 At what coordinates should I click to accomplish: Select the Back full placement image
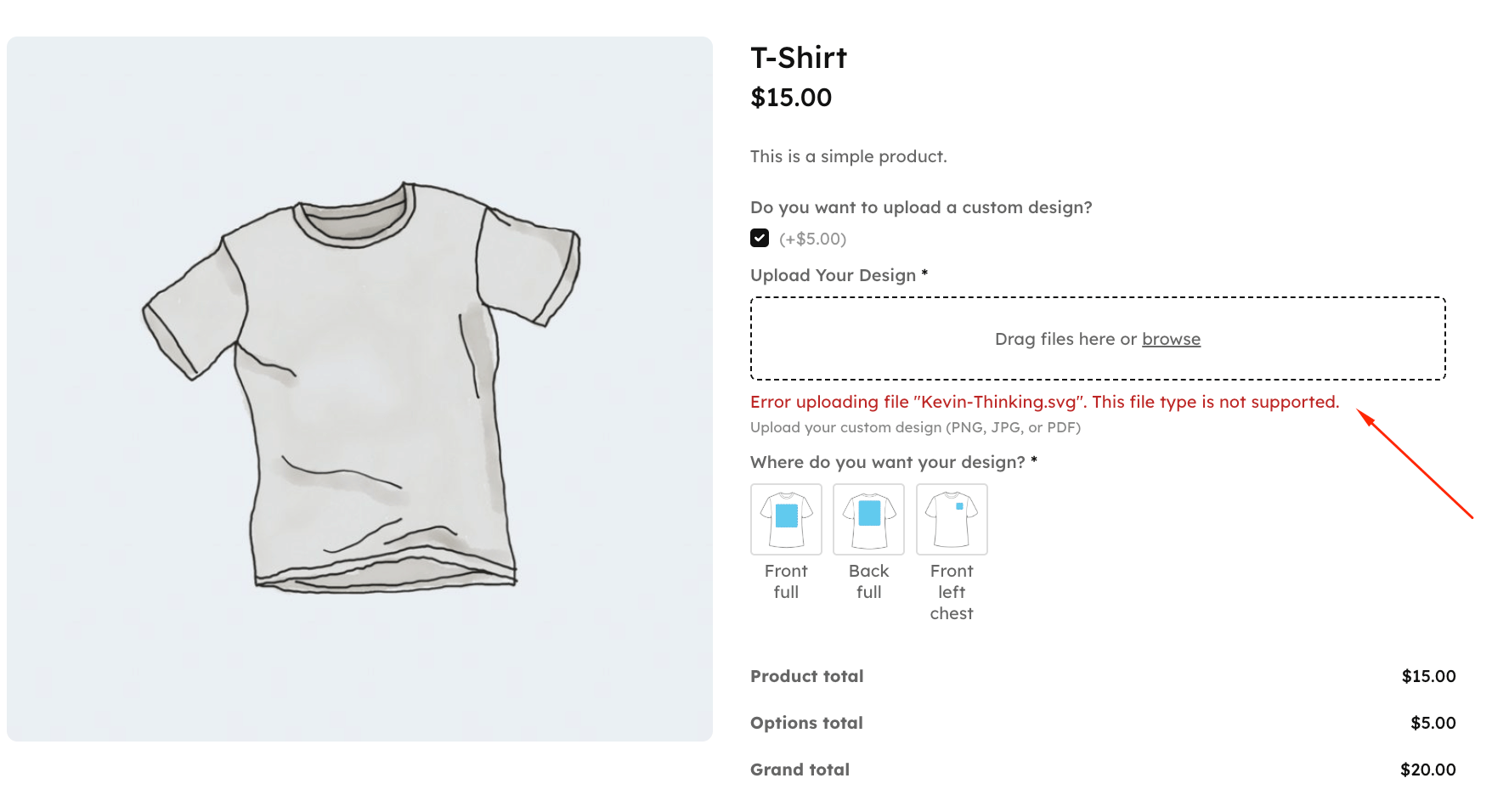868,519
